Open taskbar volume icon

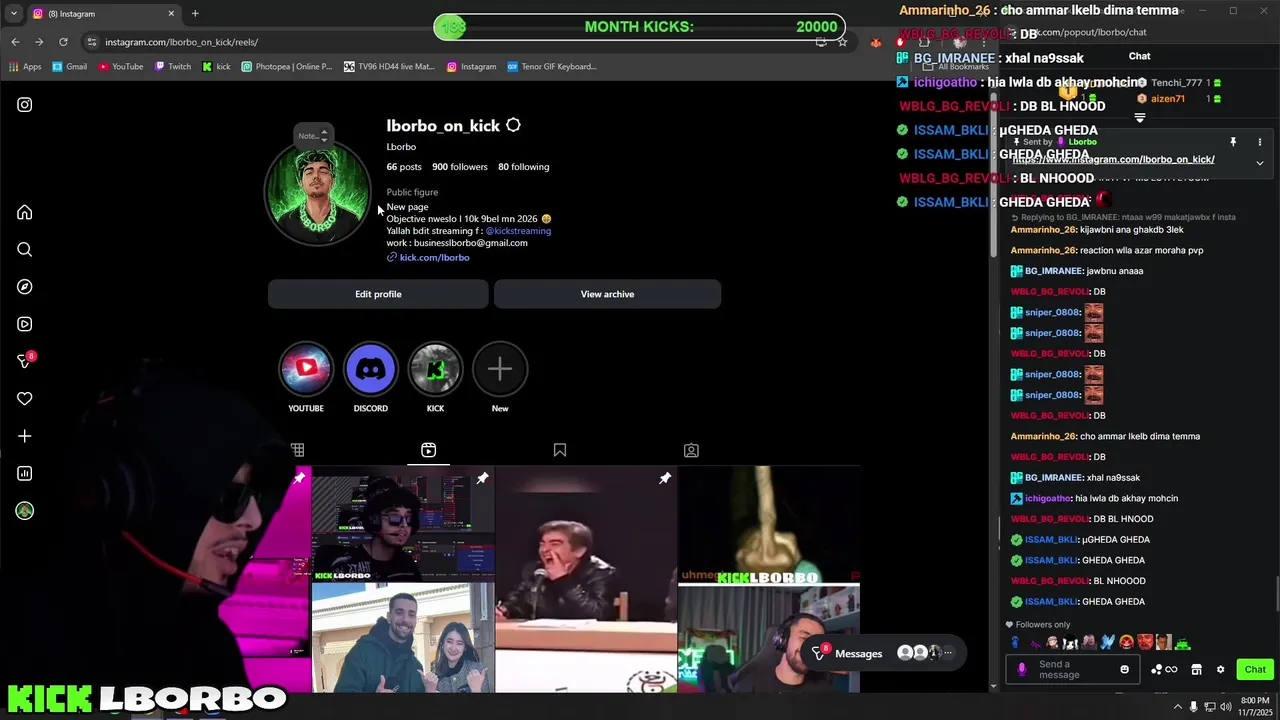click(1225, 707)
